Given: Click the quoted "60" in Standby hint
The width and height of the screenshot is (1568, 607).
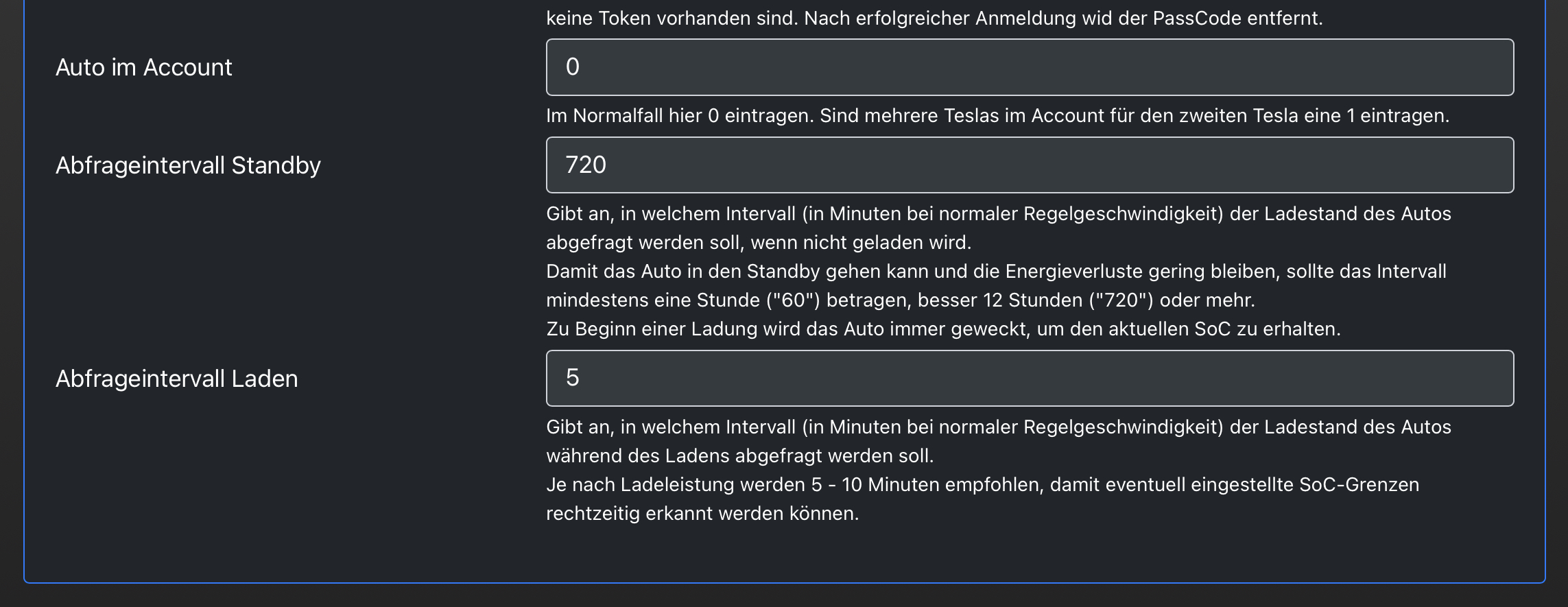Looking at the screenshot, I should click(795, 300).
